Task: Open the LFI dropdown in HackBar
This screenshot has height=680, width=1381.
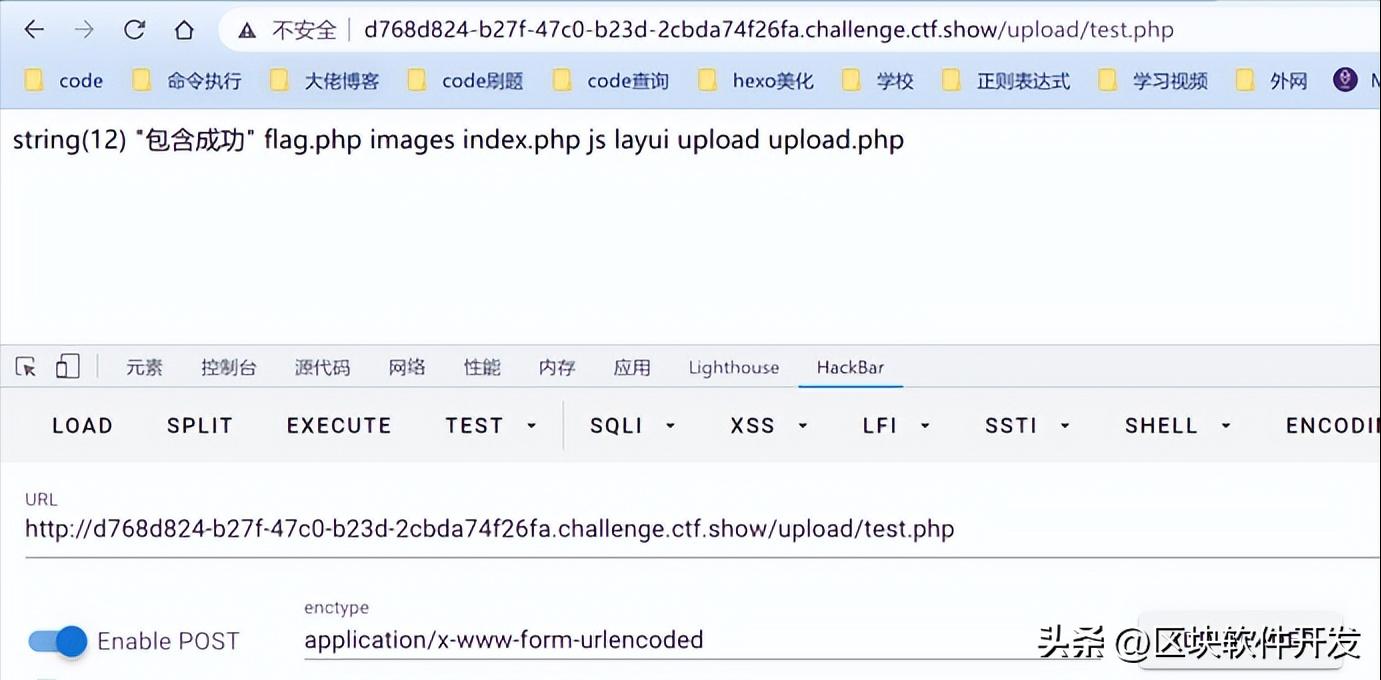Action: click(x=896, y=425)
